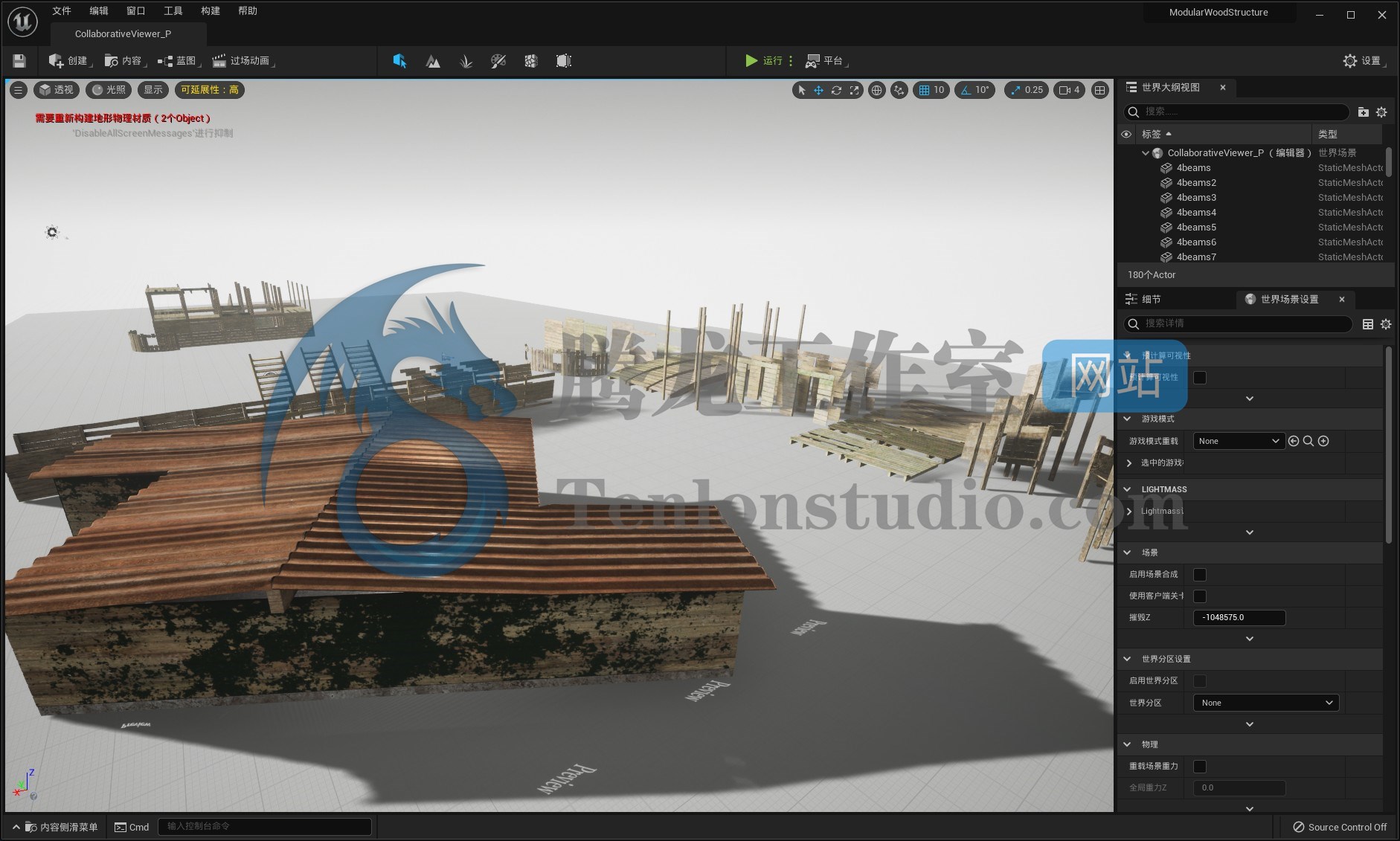The height and width of the screenshot is (841, 1400).
Task: Open game mode override None dropdown
Action: (1239, 441)
